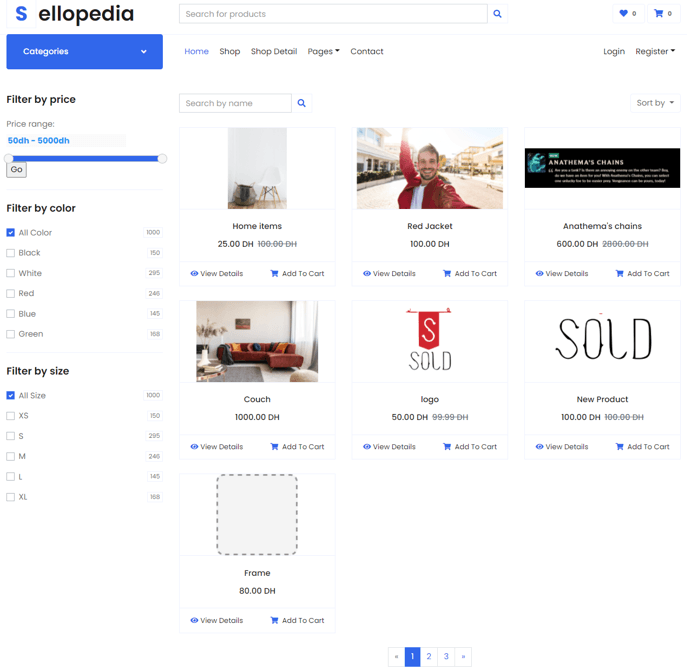Click the 50dh - 5000dh price range text
The image size is (687, 672).
coord(39,141)
